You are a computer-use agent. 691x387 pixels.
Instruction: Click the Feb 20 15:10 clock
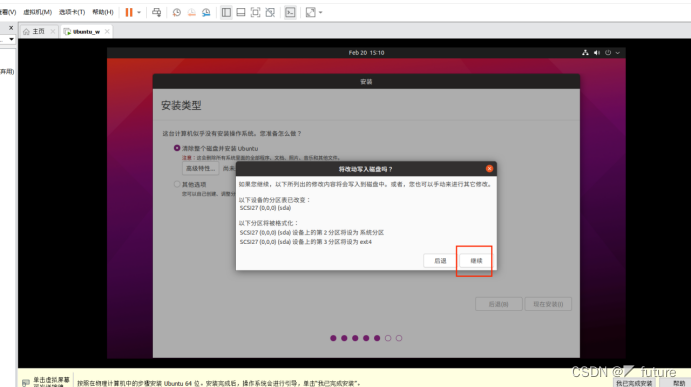pyautogui.click(x=366, y=52)
